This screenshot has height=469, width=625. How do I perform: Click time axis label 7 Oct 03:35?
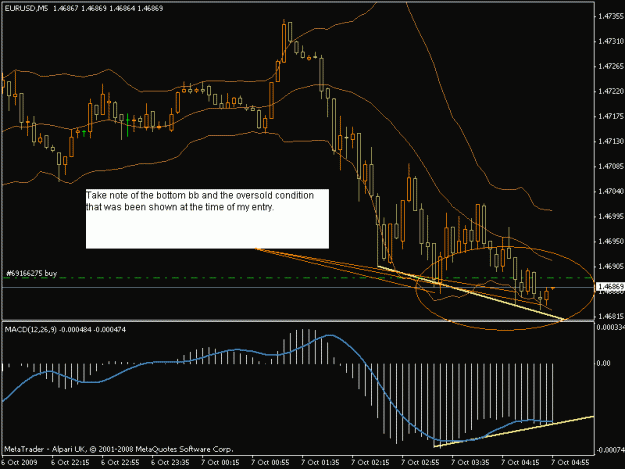coord(470,463)
